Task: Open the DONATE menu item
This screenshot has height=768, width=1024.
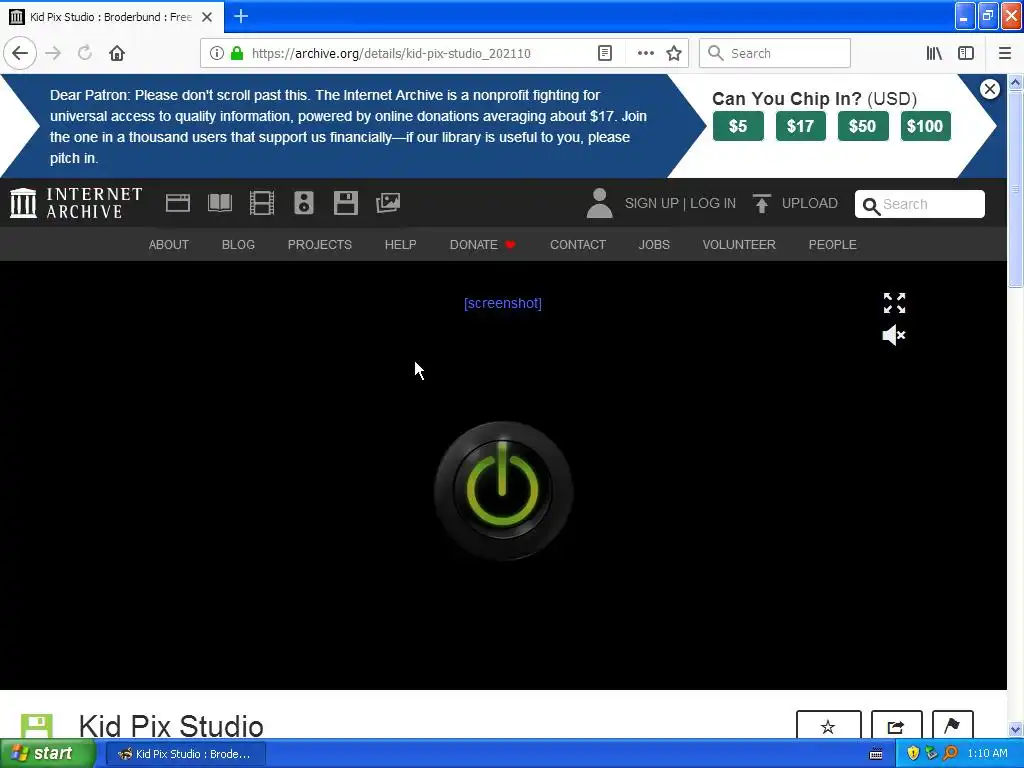Action: (483, 244)
